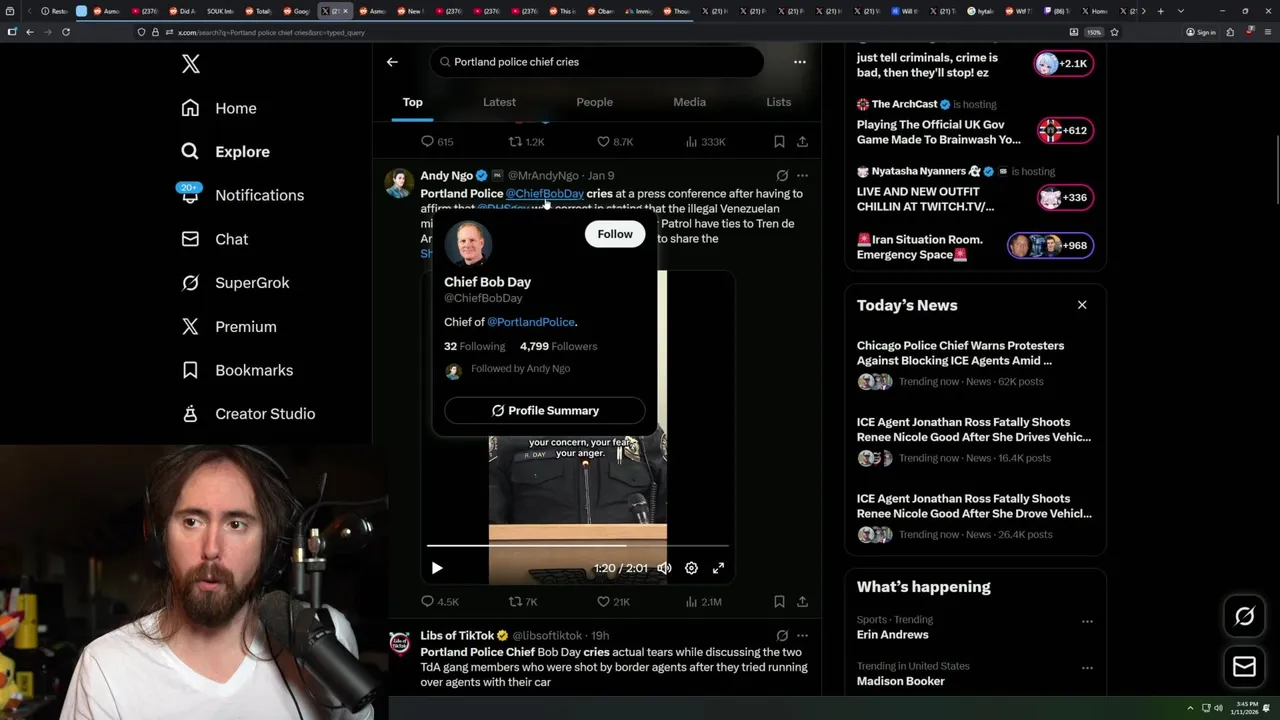Share Andy Ngo's post
The width and height of the screenshot is (1280, 720).
[x=802, y=602]
